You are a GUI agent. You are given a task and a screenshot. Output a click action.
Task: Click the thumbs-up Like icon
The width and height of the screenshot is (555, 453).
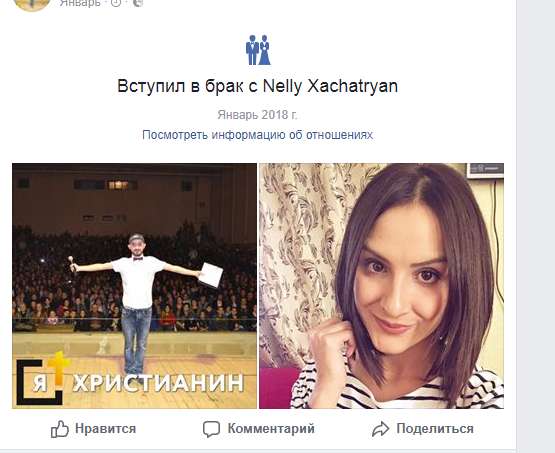[59, 429]
